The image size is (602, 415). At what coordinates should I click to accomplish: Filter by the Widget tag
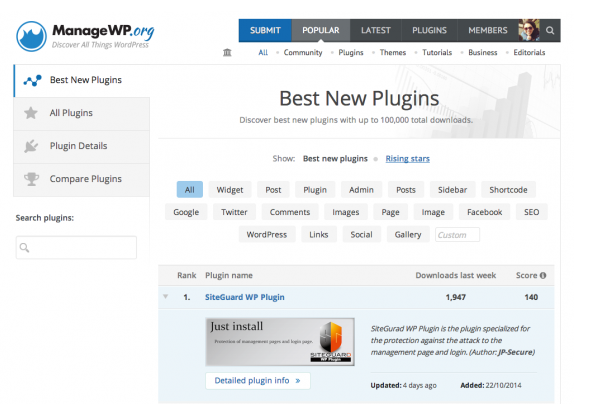coord(230,190)
